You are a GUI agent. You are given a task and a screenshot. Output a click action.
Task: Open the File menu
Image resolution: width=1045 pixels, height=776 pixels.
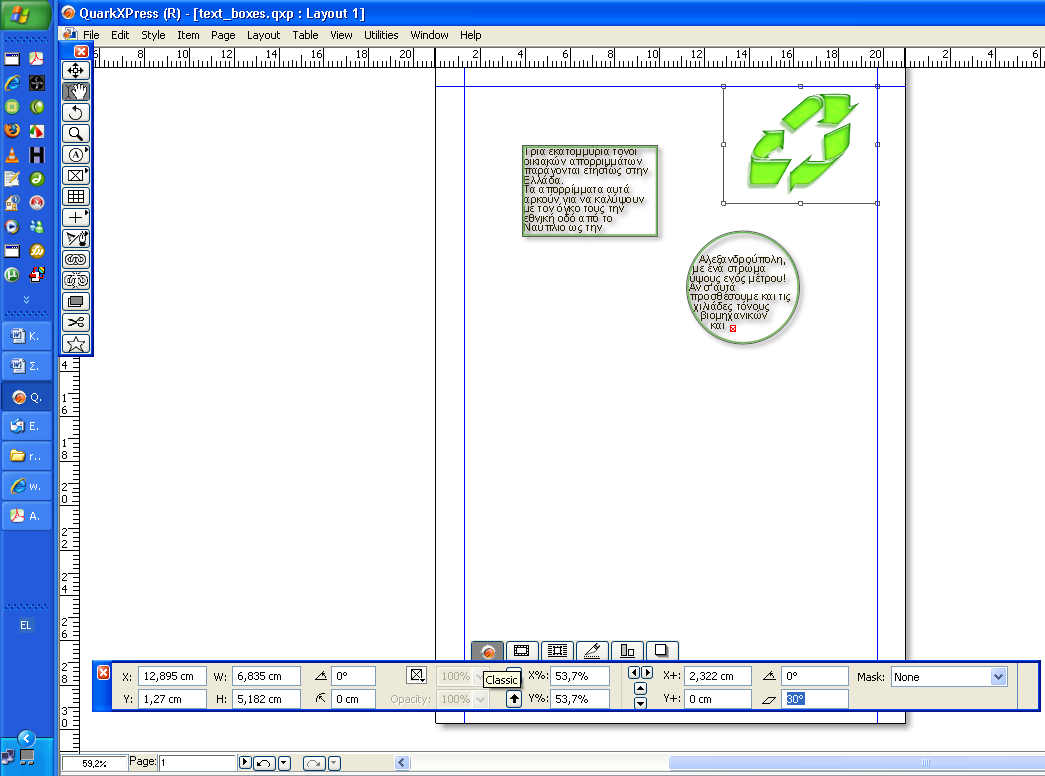91,35
